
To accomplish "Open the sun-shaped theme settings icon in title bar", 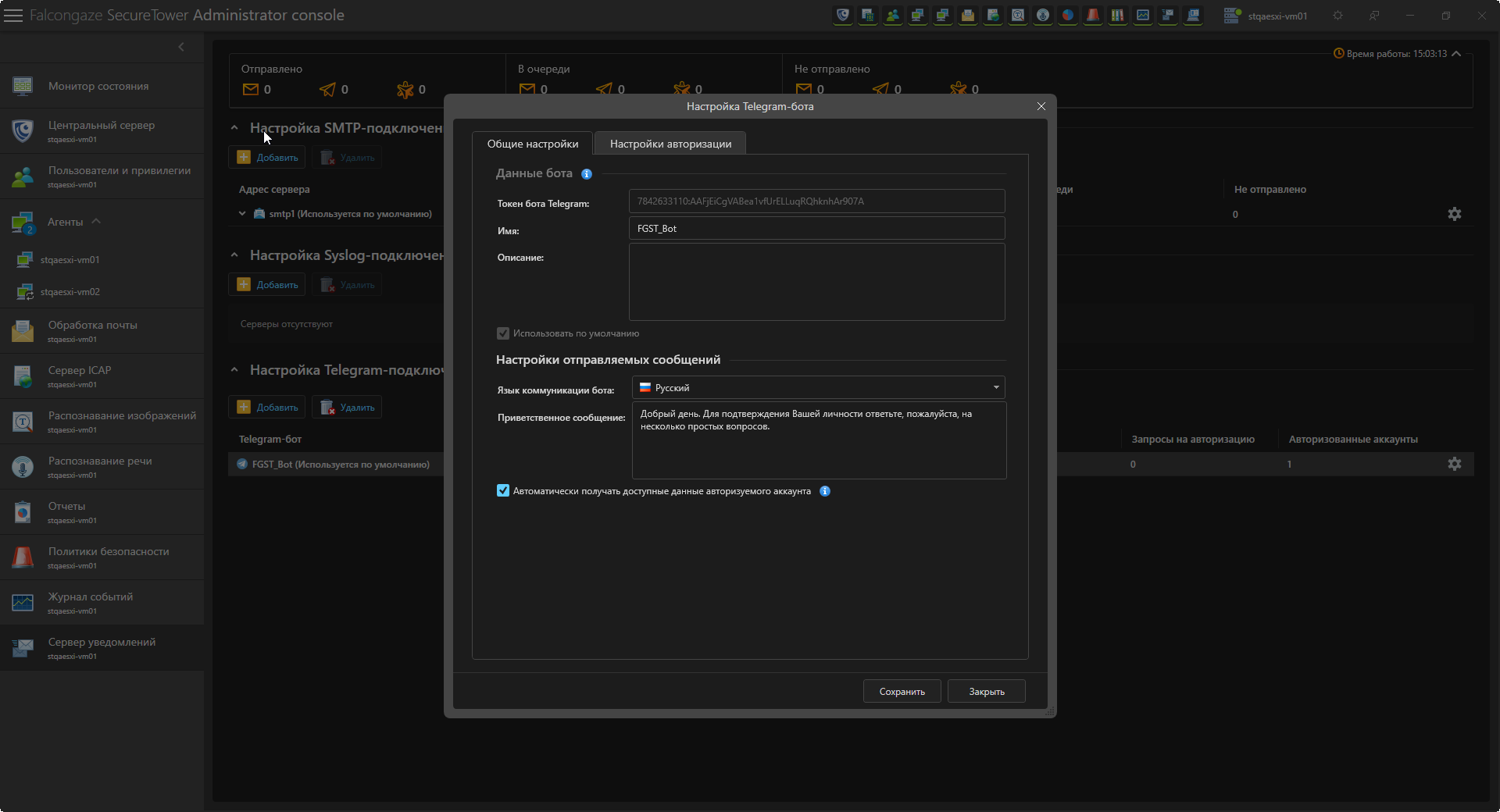I will click(1338, 16).
